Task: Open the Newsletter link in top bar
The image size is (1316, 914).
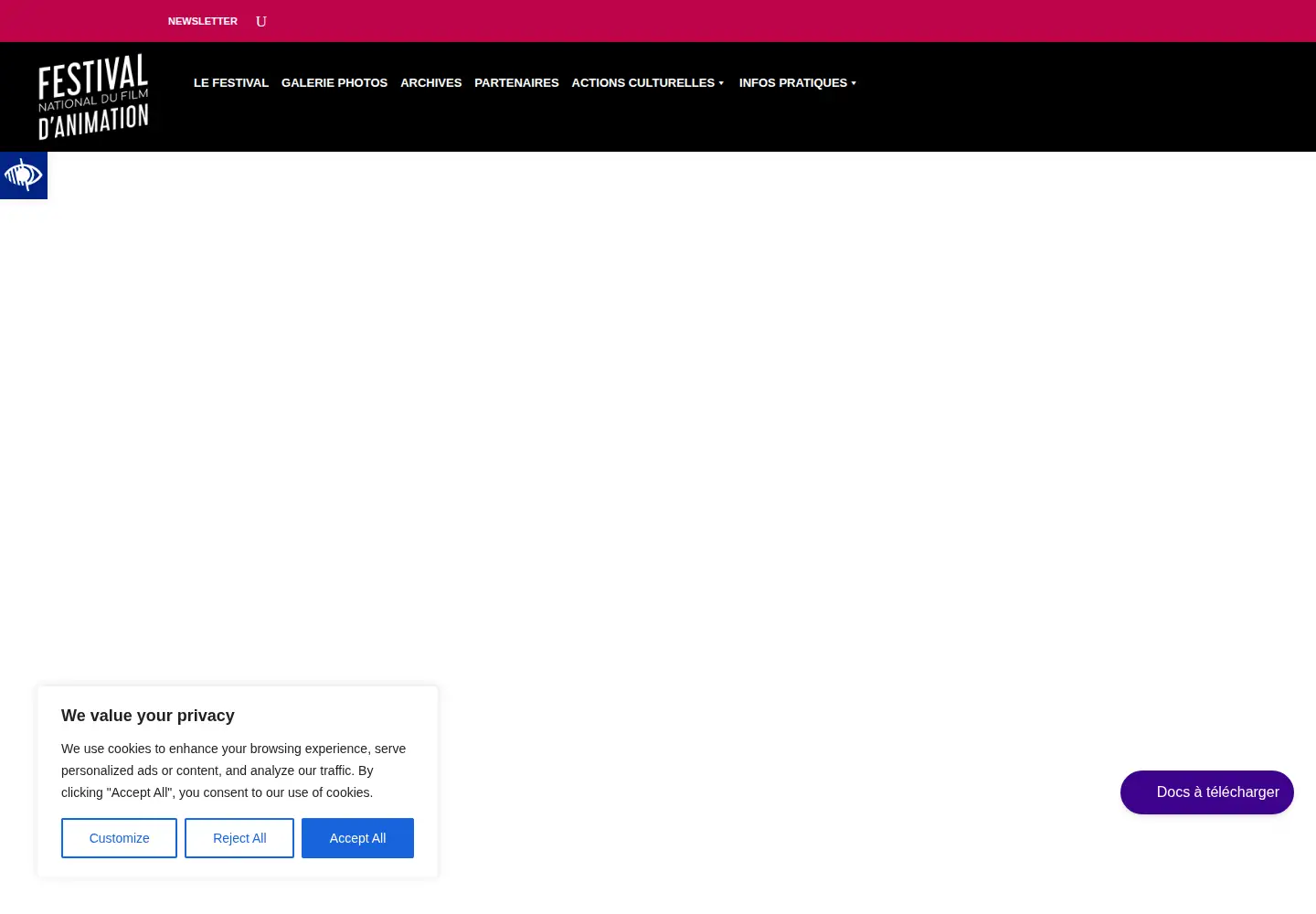Action: pyautogui.click(x=202, y=21)
